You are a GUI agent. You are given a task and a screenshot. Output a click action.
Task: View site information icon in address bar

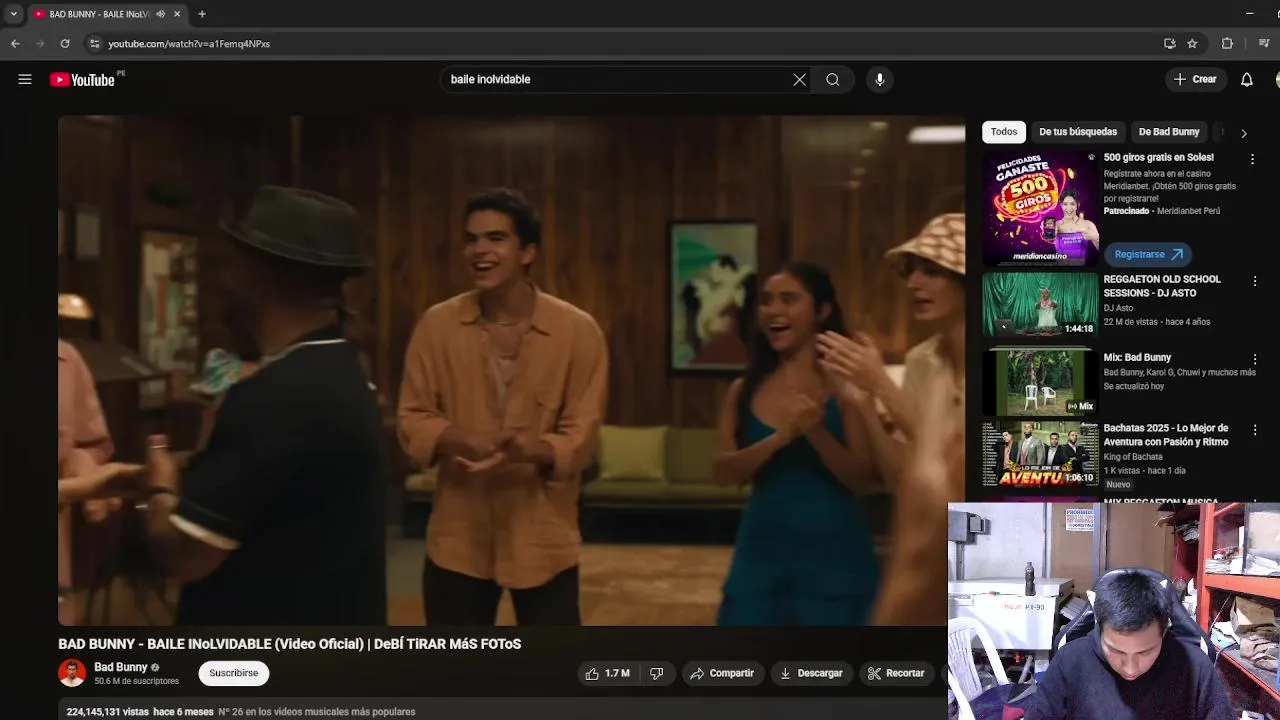tap(94, 44)
